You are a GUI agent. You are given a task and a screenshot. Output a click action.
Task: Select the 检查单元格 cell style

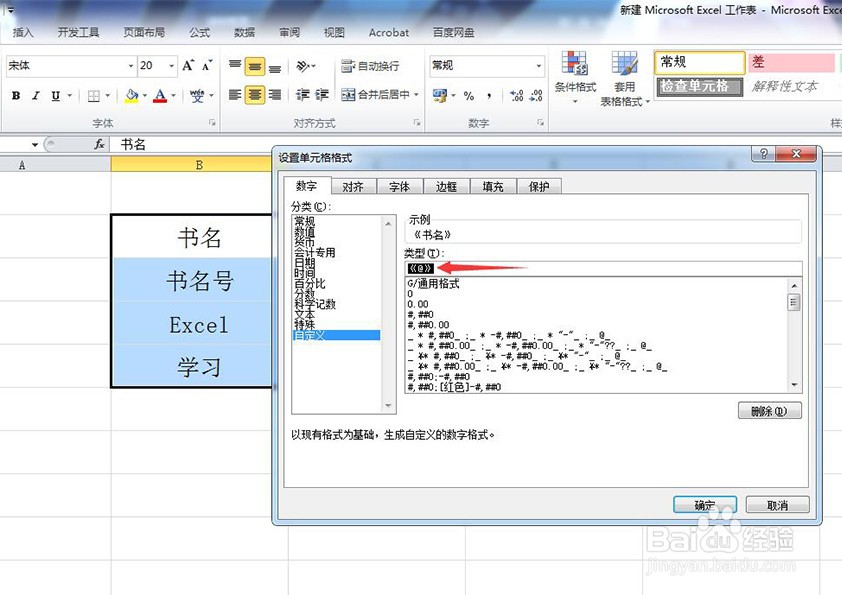coord(700,86)
